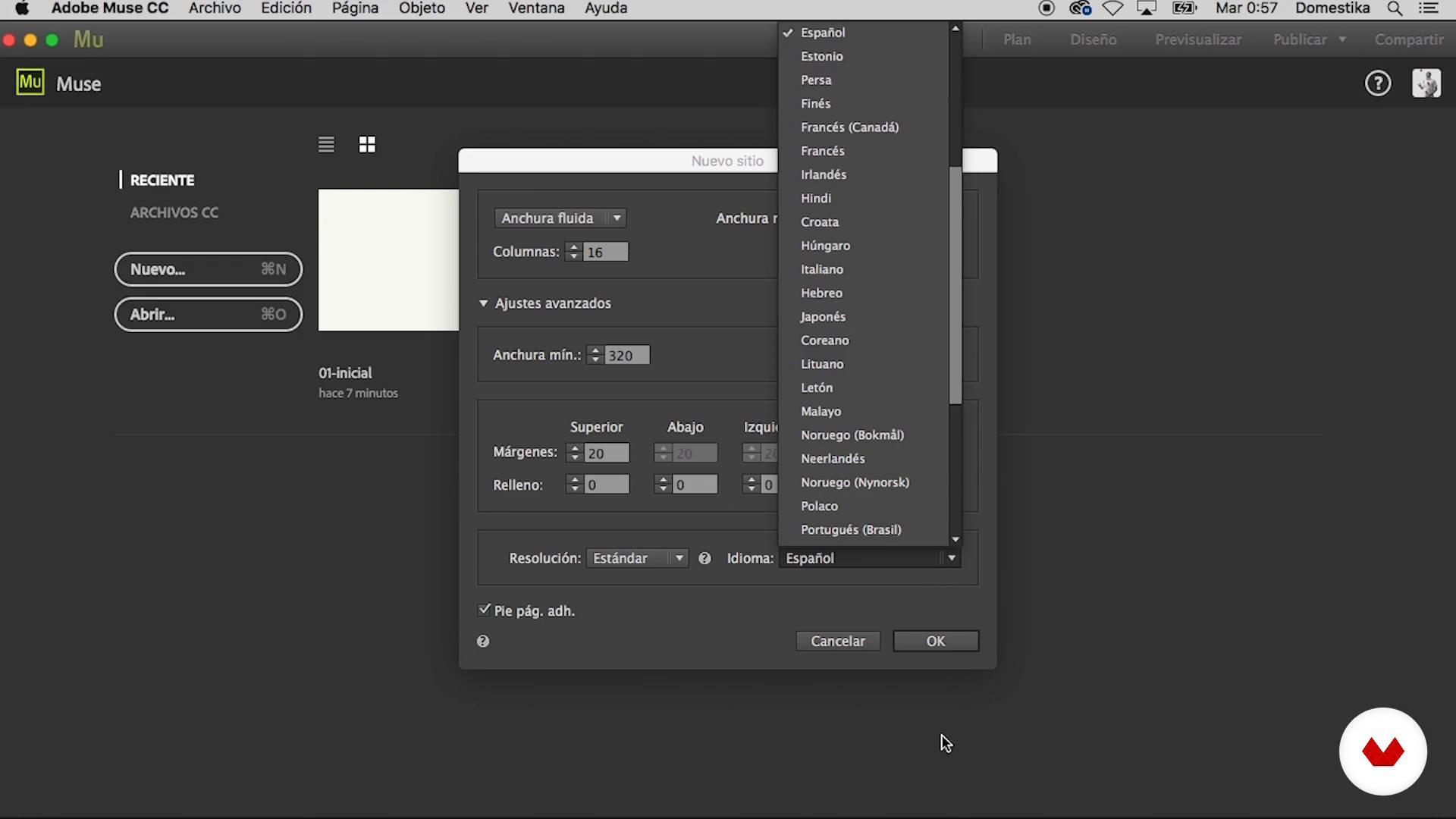Collapse Ajustes avanzados section
The width and height of the screenshot is (1456, 819).
483,303
